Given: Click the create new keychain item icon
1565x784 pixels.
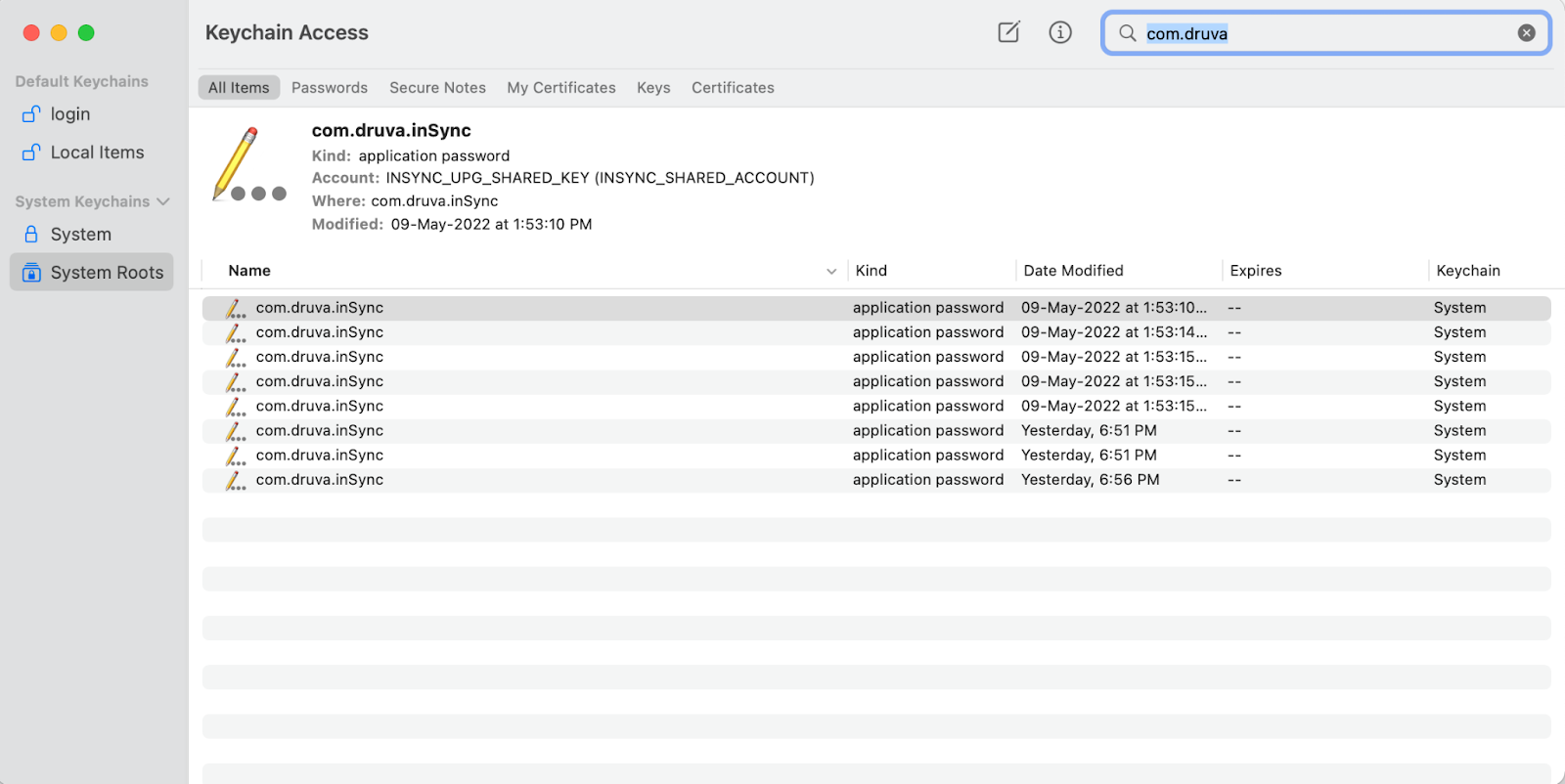Looking at the screenshot, I should [1008, 32].
